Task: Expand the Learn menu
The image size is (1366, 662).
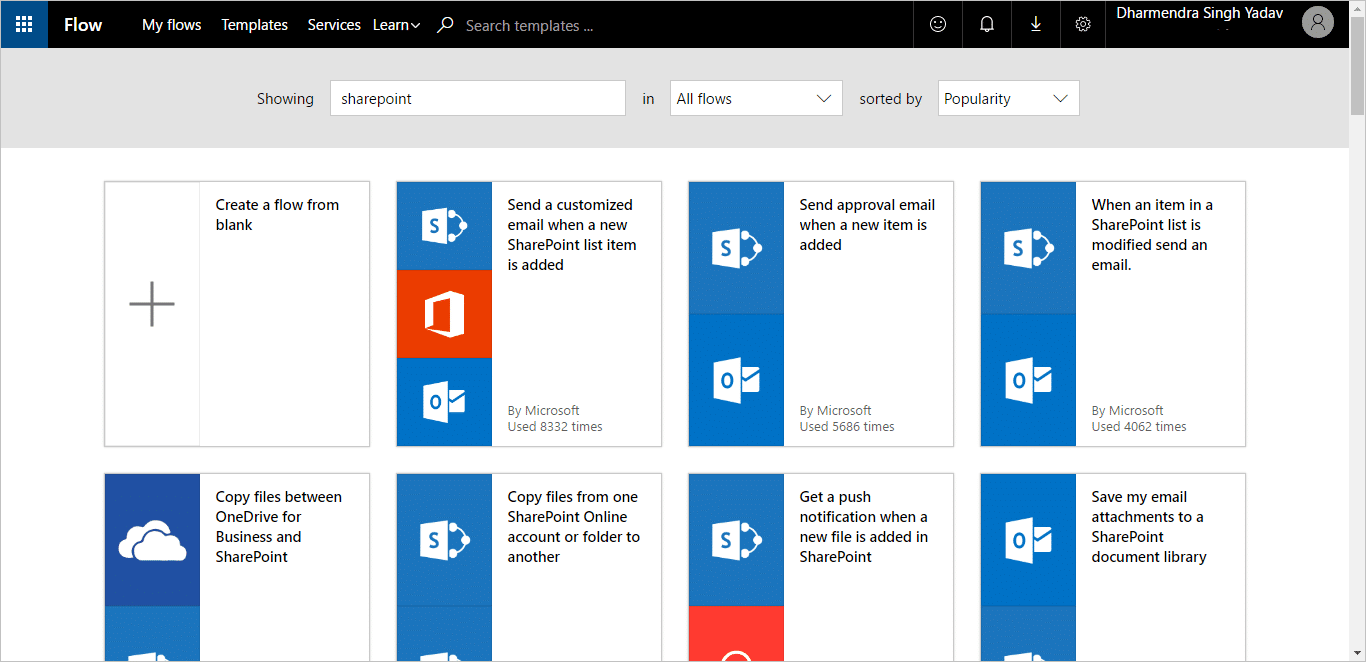Action: click(396, 25)
